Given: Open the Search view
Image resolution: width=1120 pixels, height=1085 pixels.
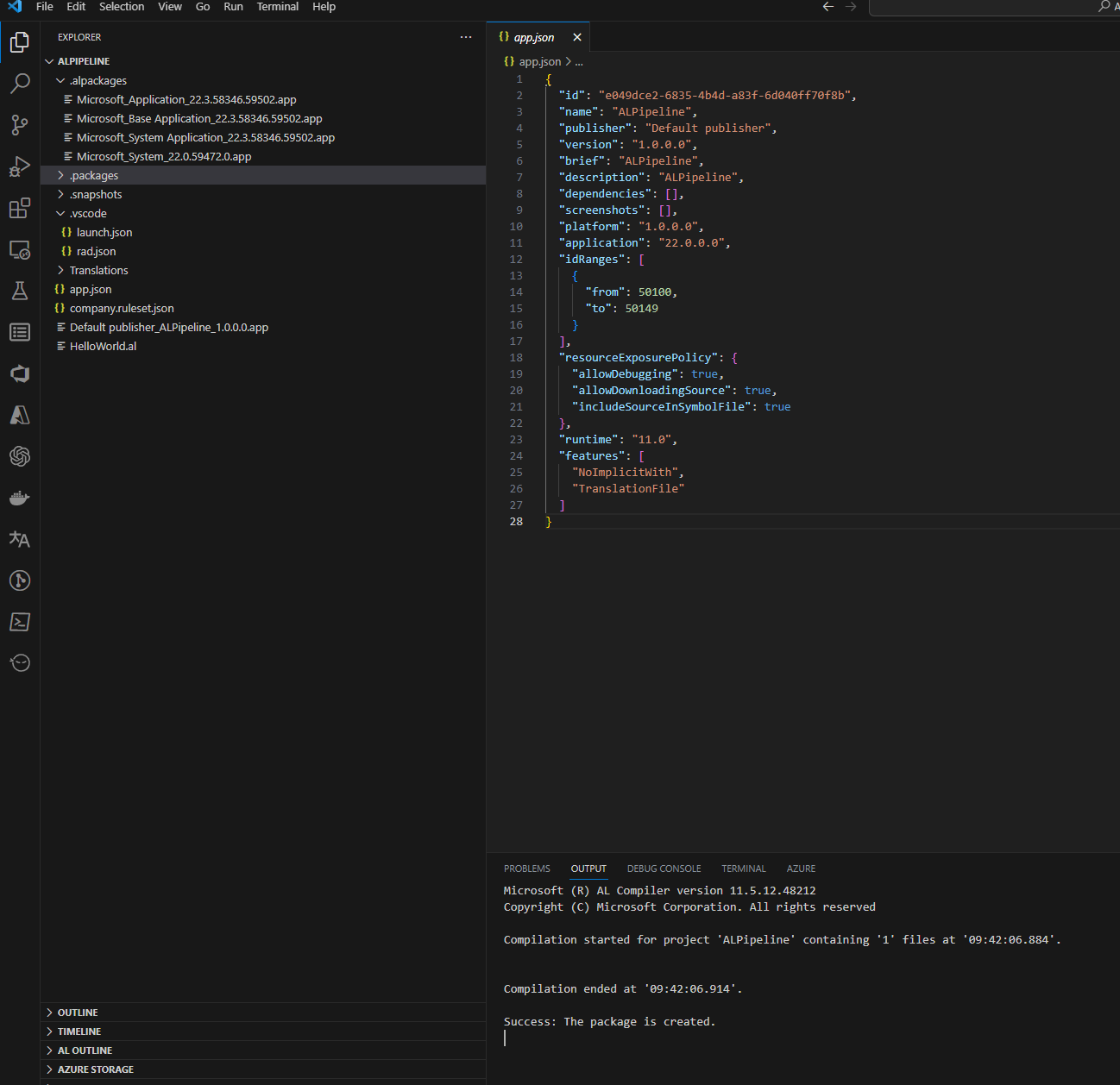Looking at the screenshot, I should point(20,83).
